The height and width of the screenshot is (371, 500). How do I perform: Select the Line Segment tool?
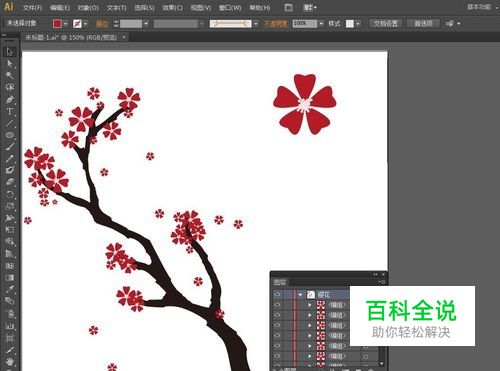tap(10, 123)
